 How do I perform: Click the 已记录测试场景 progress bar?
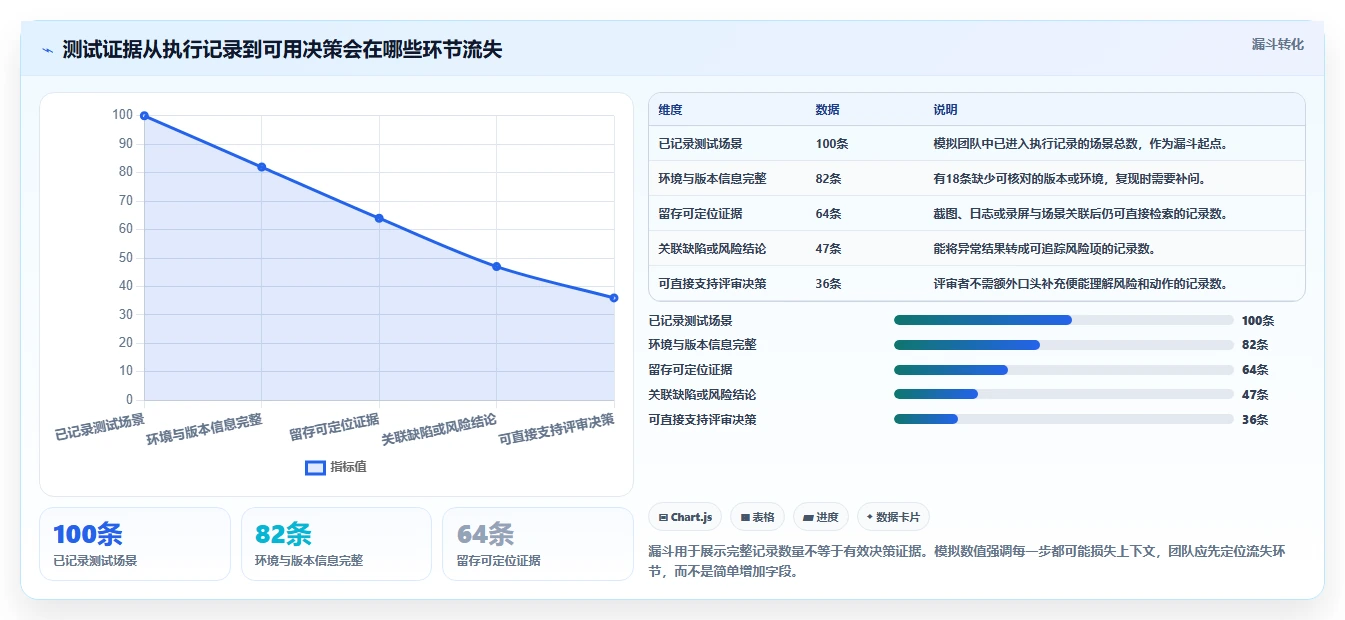(1064, 320)
